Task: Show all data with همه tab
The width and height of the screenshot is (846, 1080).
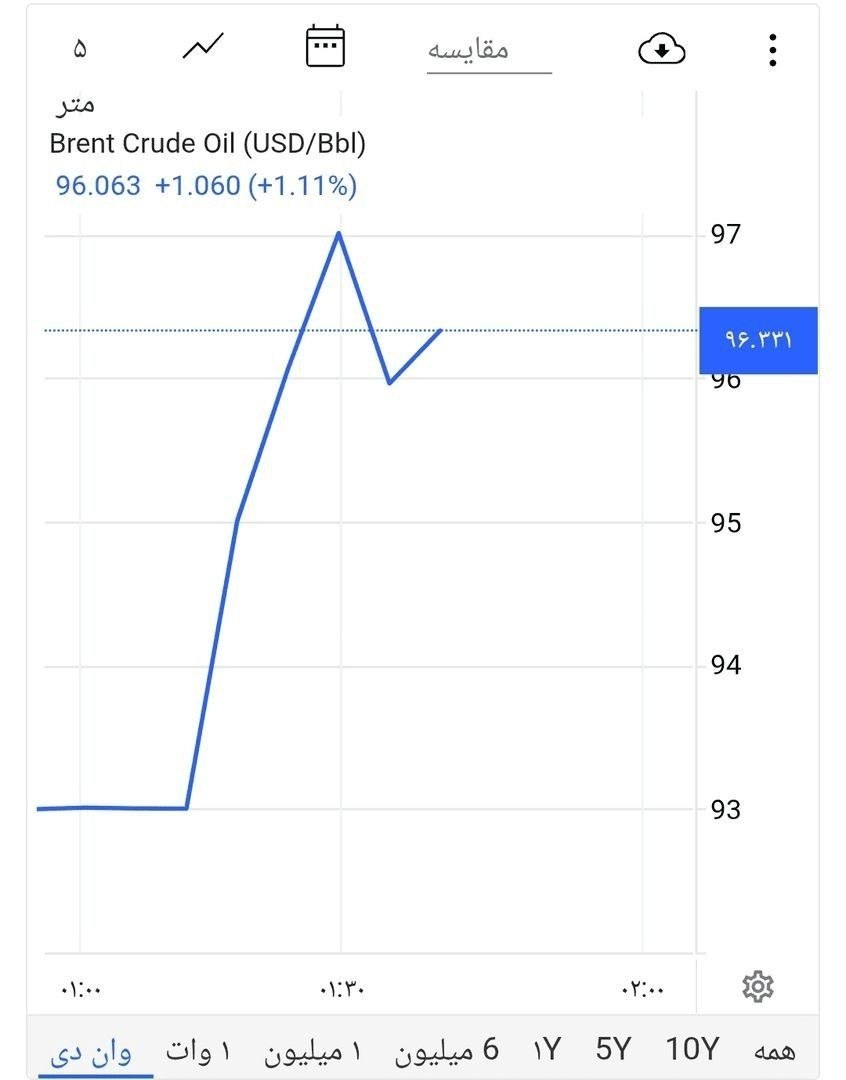Action: tap(775, 1050)
